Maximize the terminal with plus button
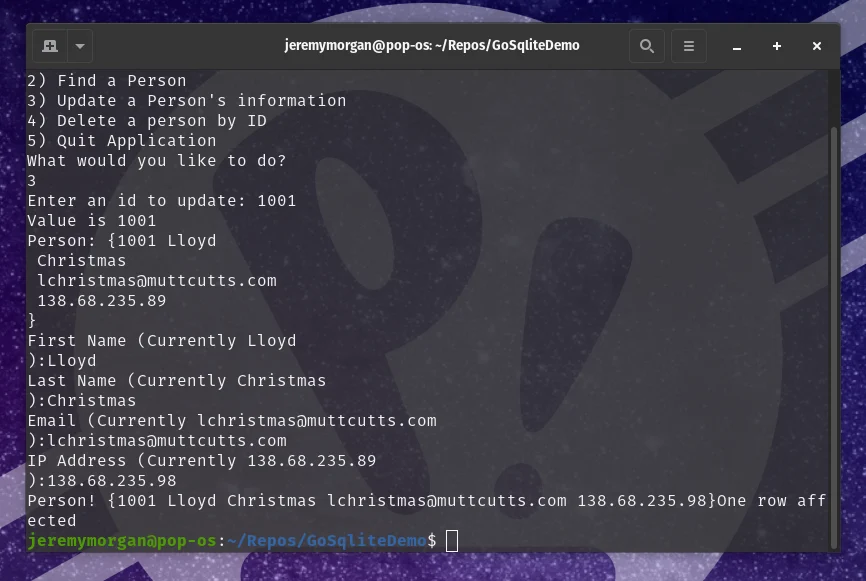Image resolution: width=866 pixels, height=581 pixels. click(x=777, y=46)
